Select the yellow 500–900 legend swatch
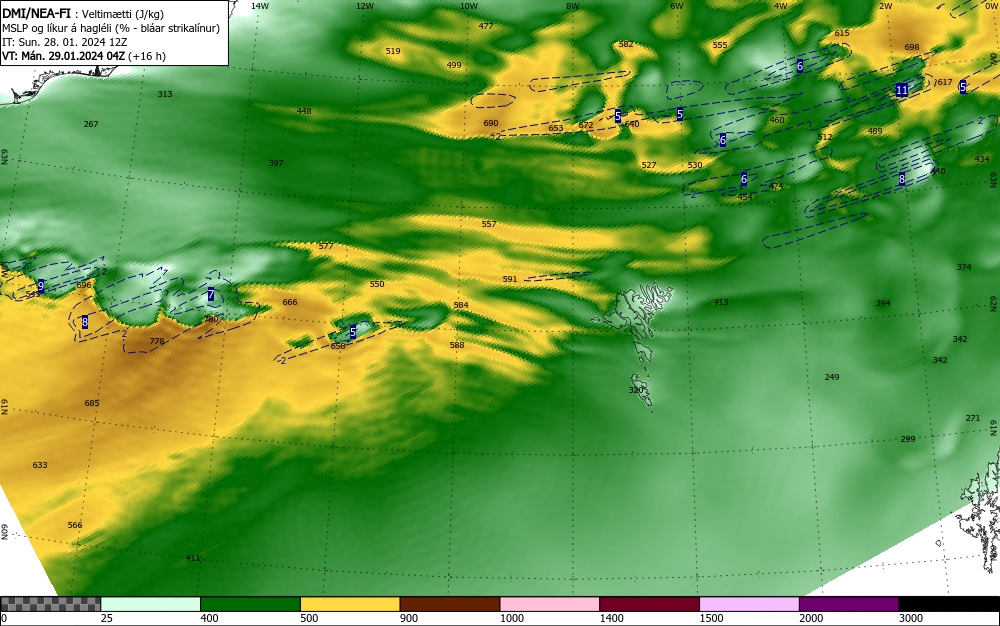 (350, 604)
